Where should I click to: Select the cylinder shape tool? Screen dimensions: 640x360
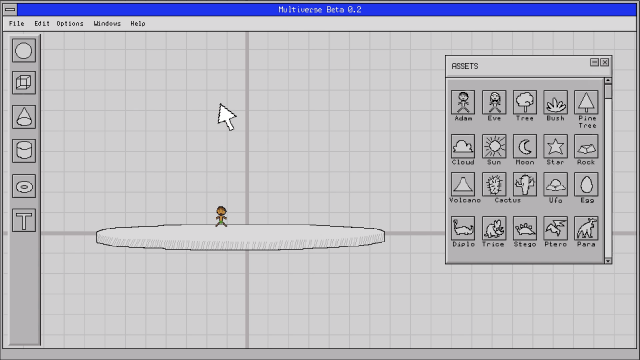point(24,151)
